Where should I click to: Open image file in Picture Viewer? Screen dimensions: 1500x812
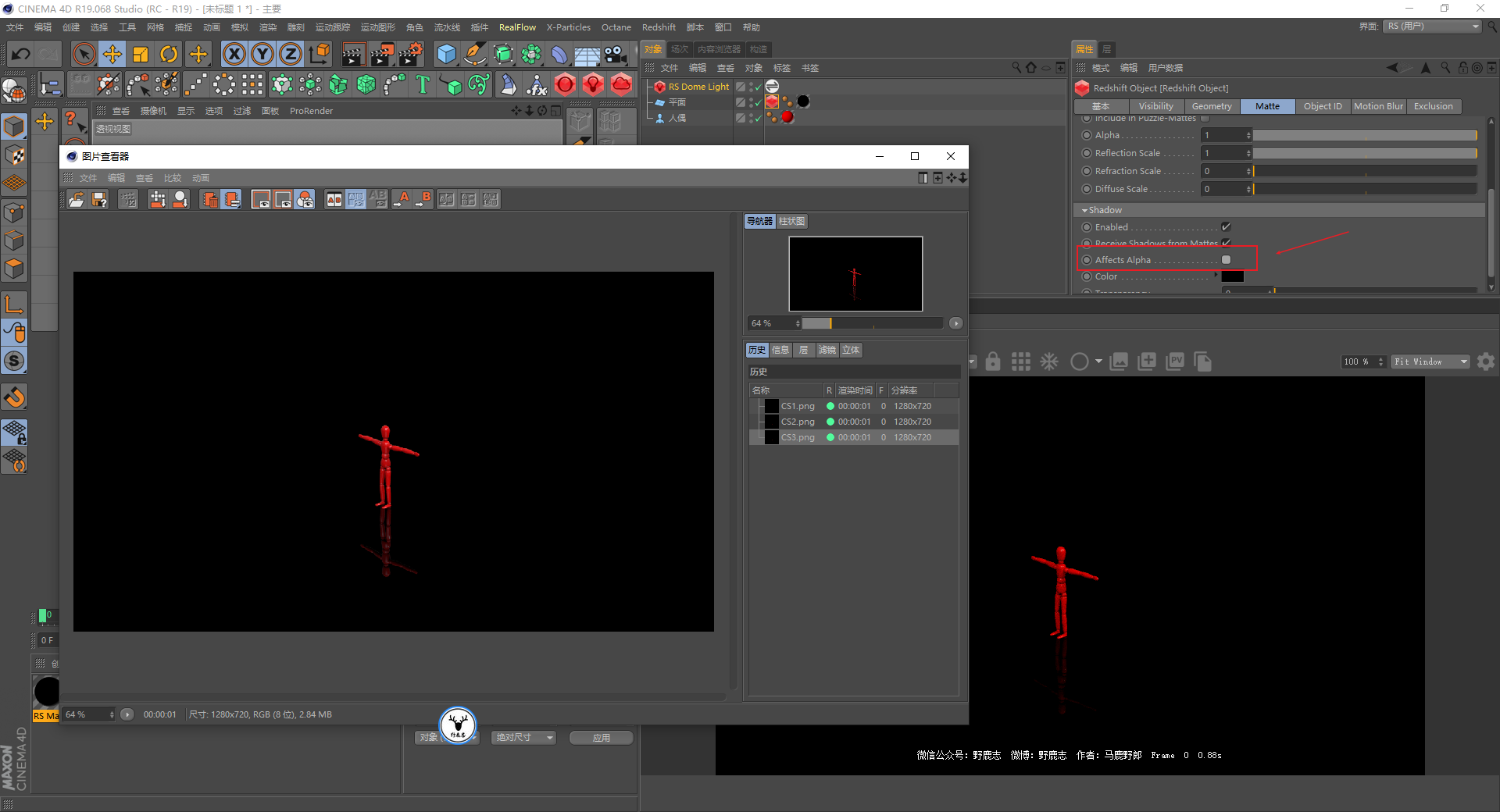tap(77, 199)
